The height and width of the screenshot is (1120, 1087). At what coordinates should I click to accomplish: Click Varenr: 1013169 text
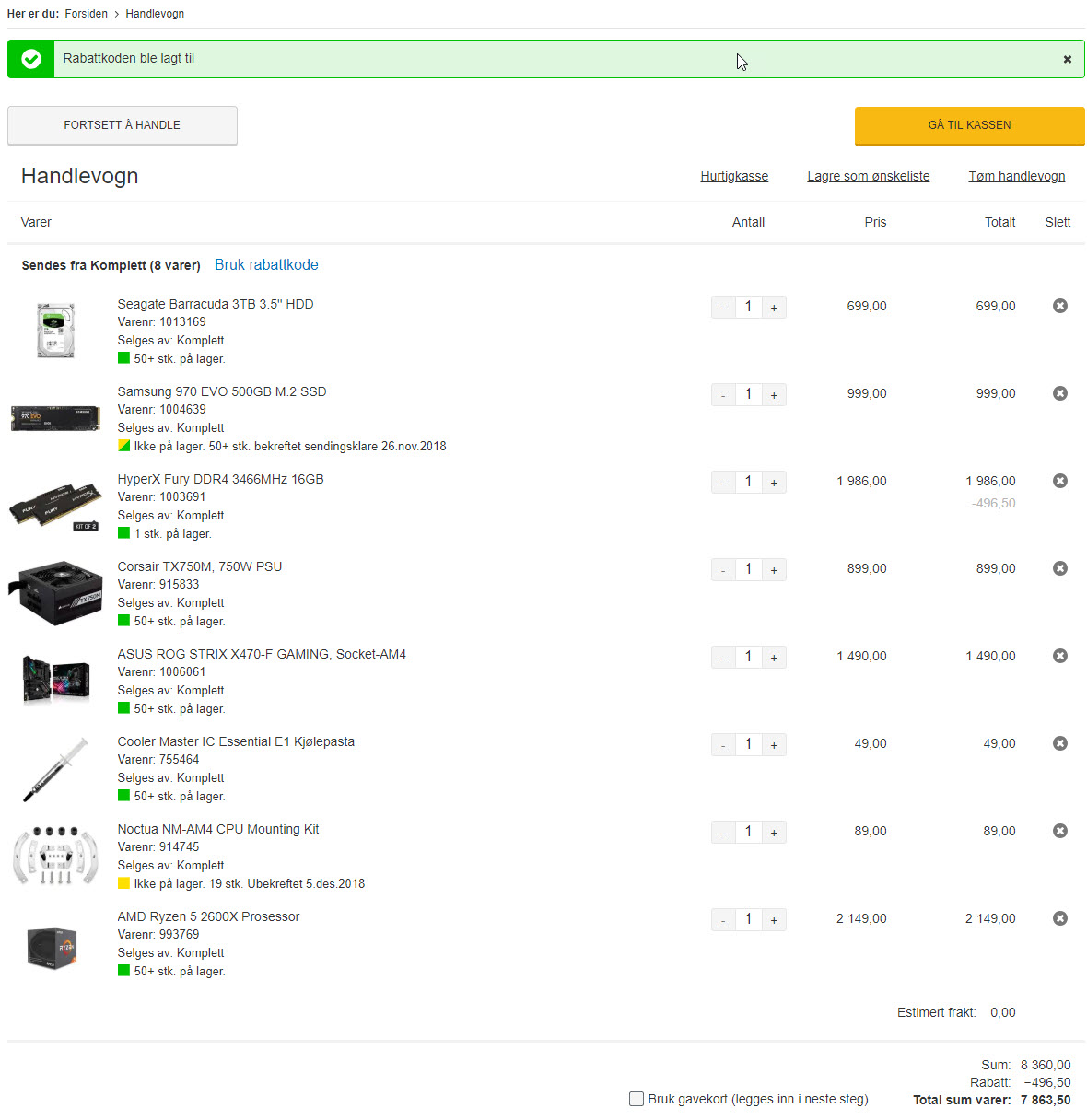click(162, 322)
